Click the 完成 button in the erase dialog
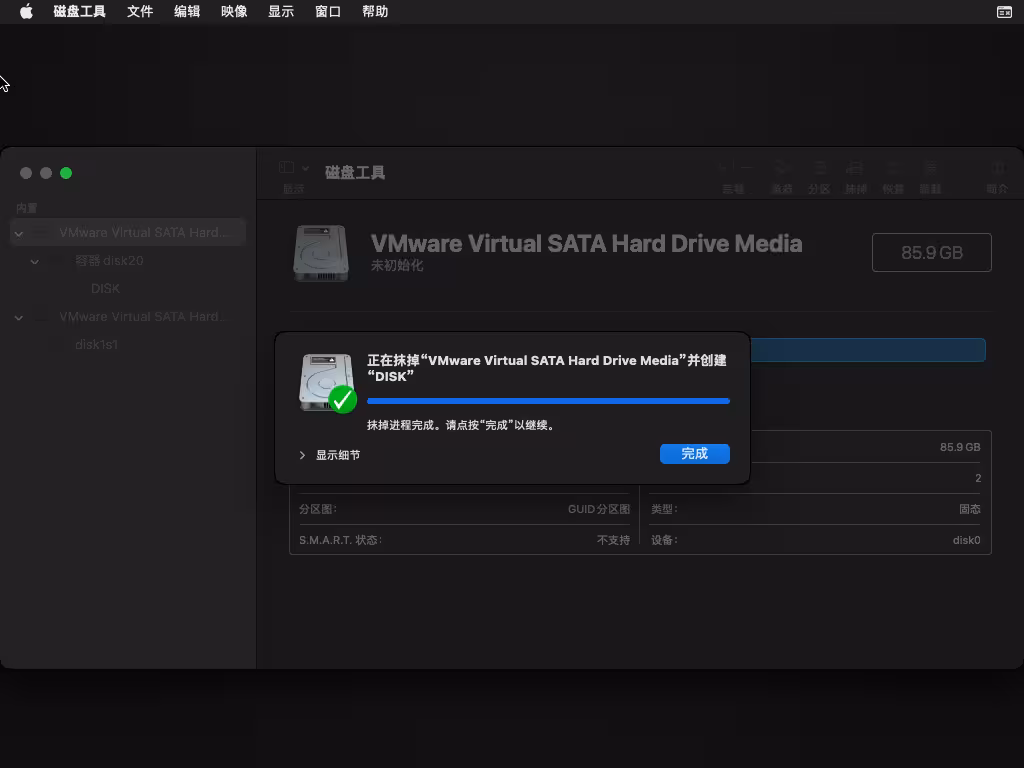This screenshot has height=768, width=1024. point(694,454)
